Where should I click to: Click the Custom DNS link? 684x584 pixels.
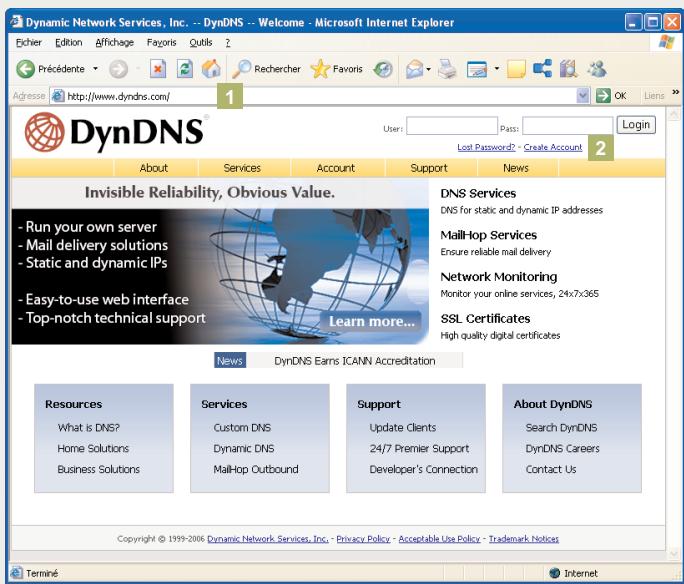tap(242, 427)
